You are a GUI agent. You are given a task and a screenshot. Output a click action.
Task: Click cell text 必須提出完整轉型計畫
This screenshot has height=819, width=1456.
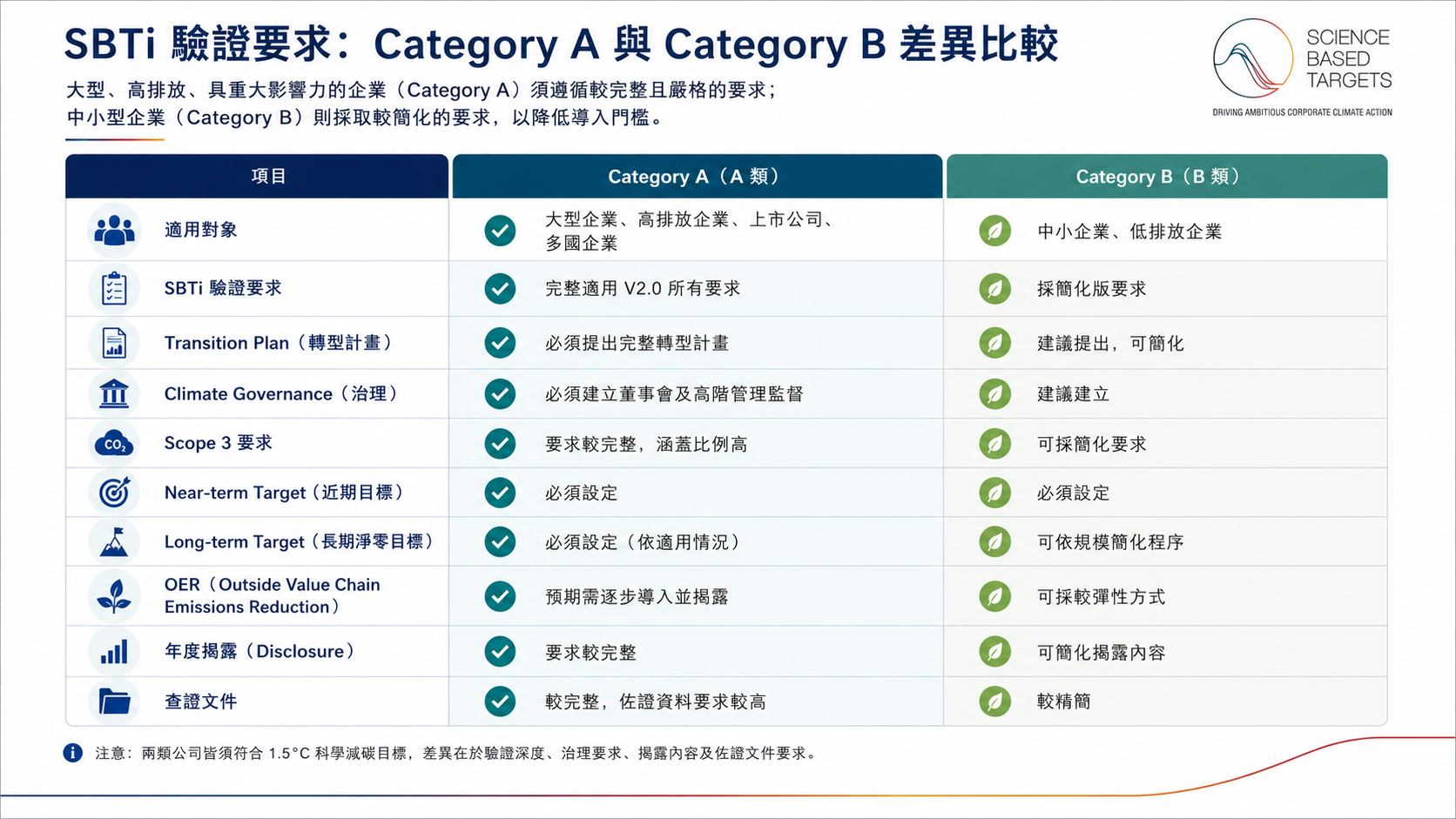(x=637, y=343)
